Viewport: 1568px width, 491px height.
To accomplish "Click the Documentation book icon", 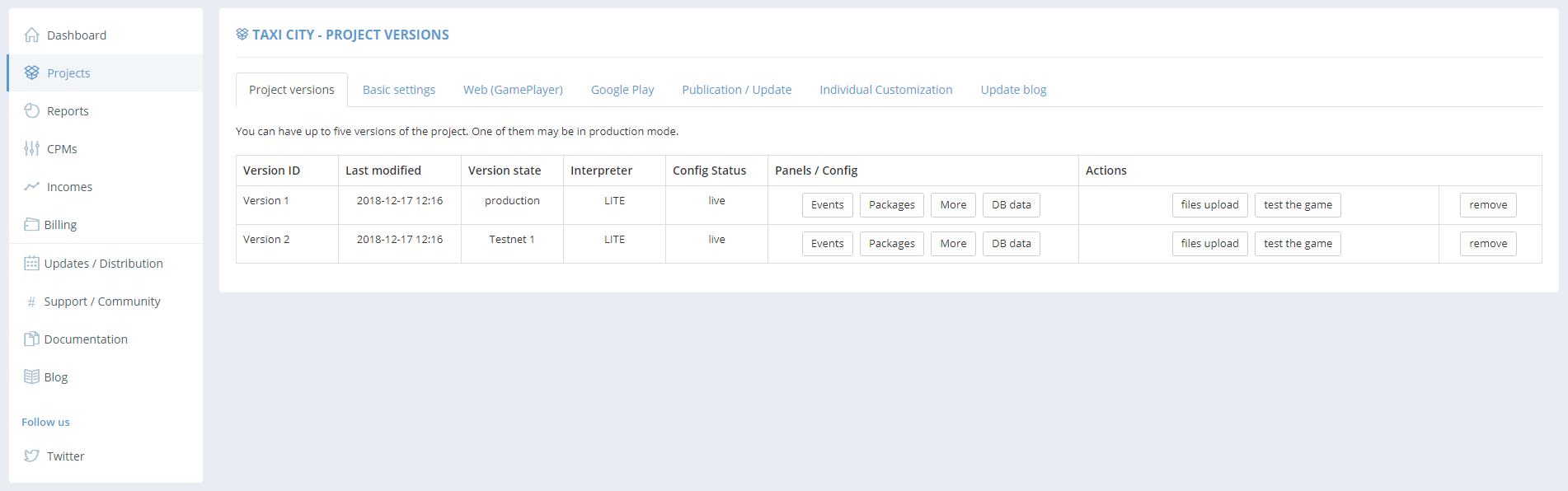I will (31, 339).
